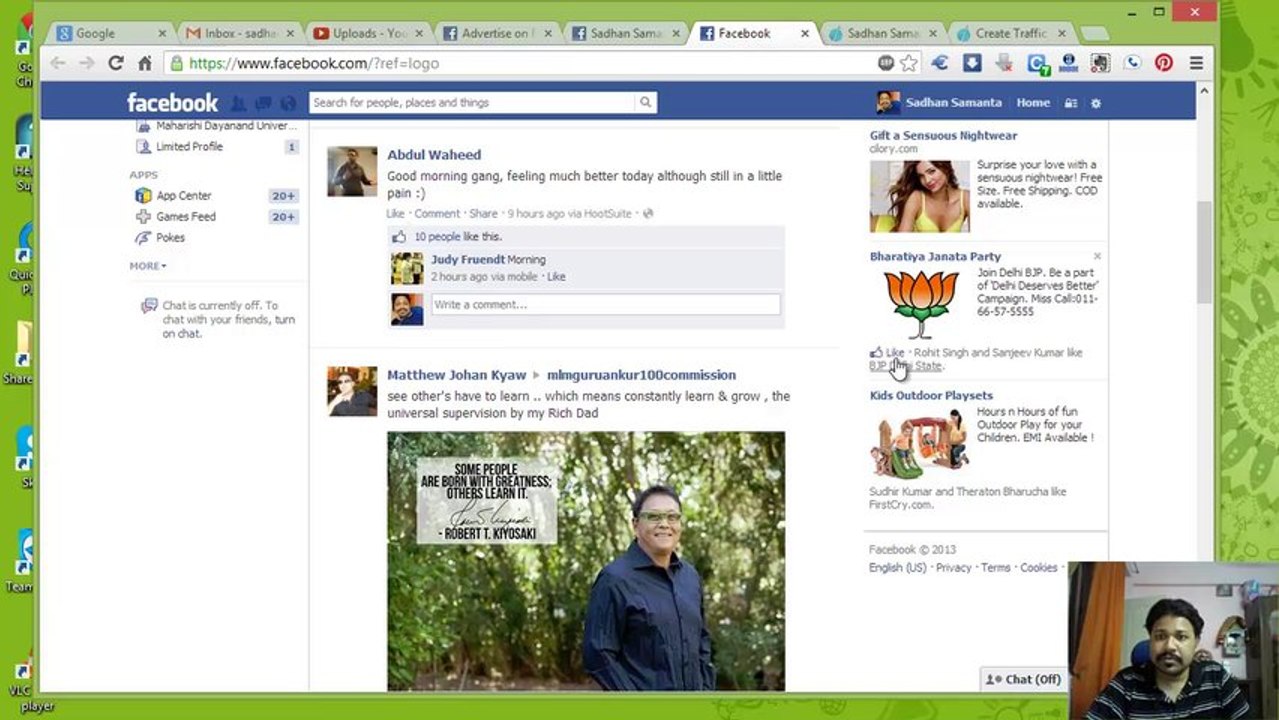Reload the page
Screen dimensions: 1279x720
116,63
